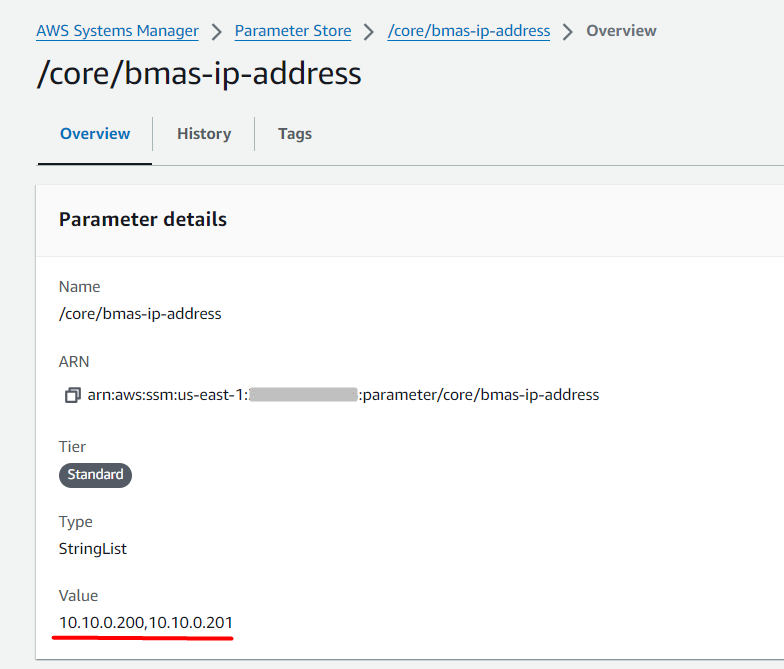Switch to the History tab
The image size is (784, 669).
pyautogui.click(x=204, y=134)
